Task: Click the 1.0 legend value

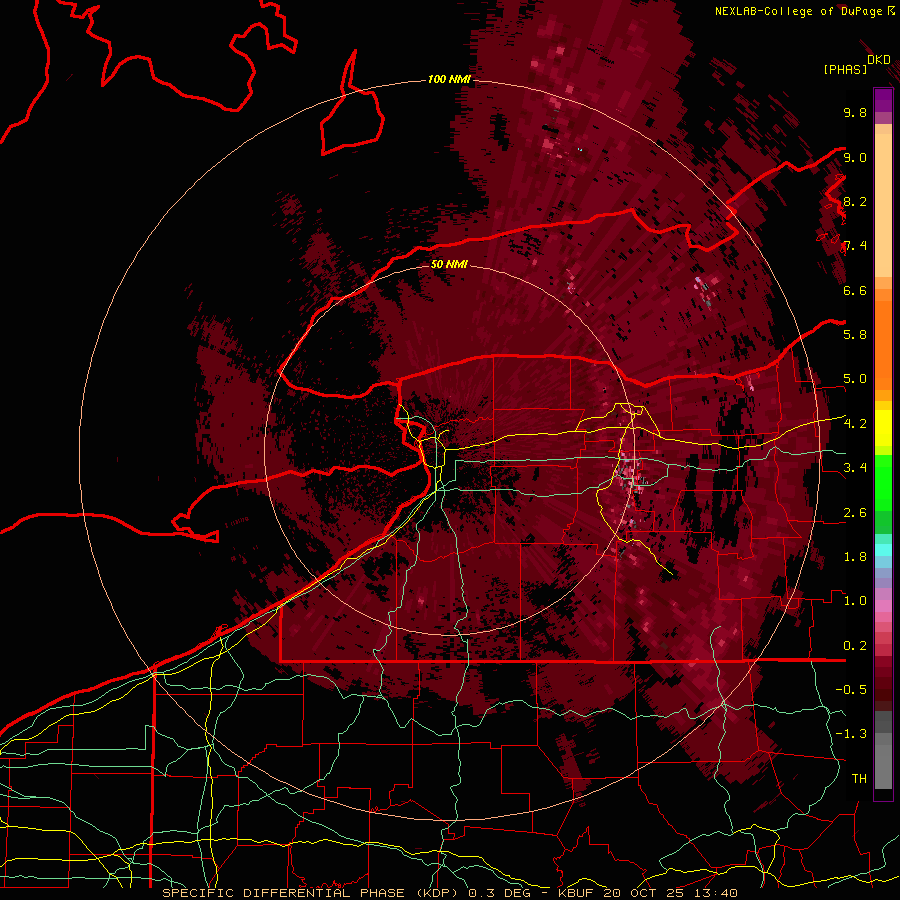Action: click(x=855, y=601)
